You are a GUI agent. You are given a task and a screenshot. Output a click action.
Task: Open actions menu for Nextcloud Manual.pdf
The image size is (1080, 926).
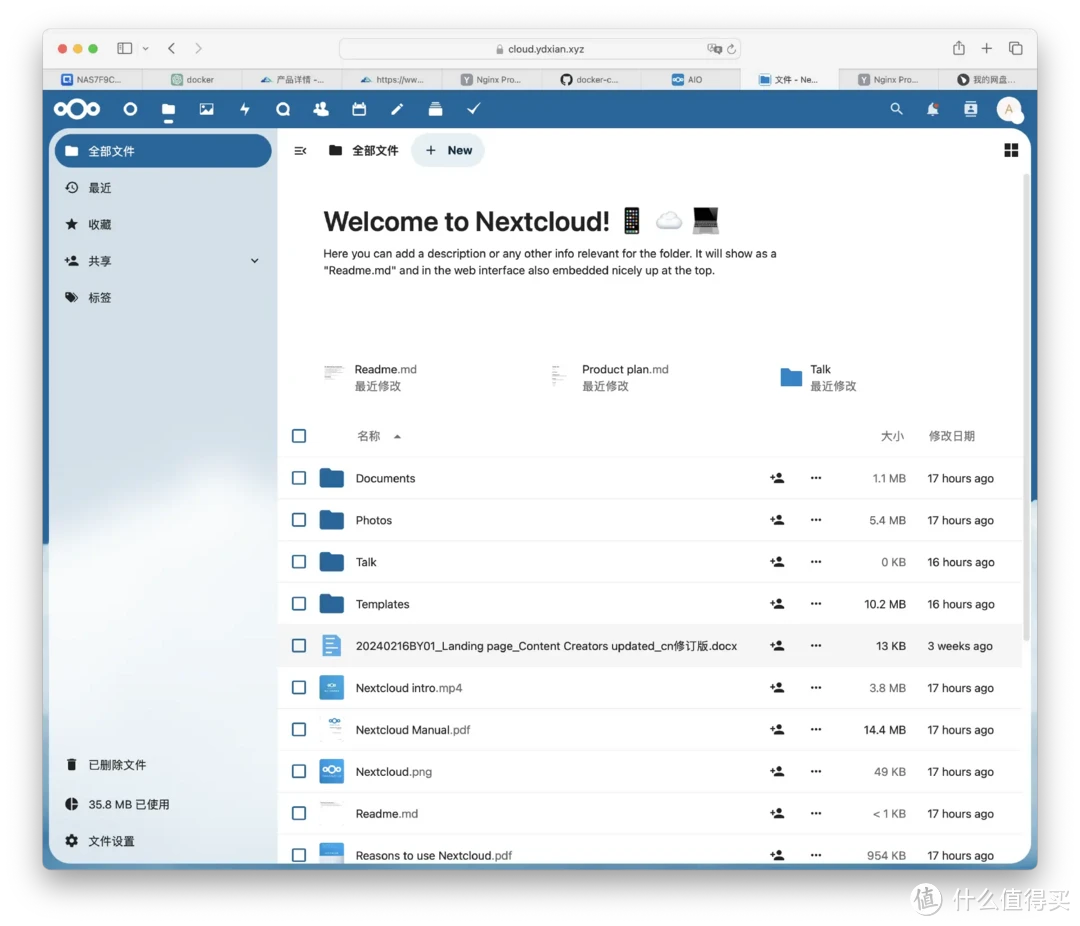[x=816, y=730]
